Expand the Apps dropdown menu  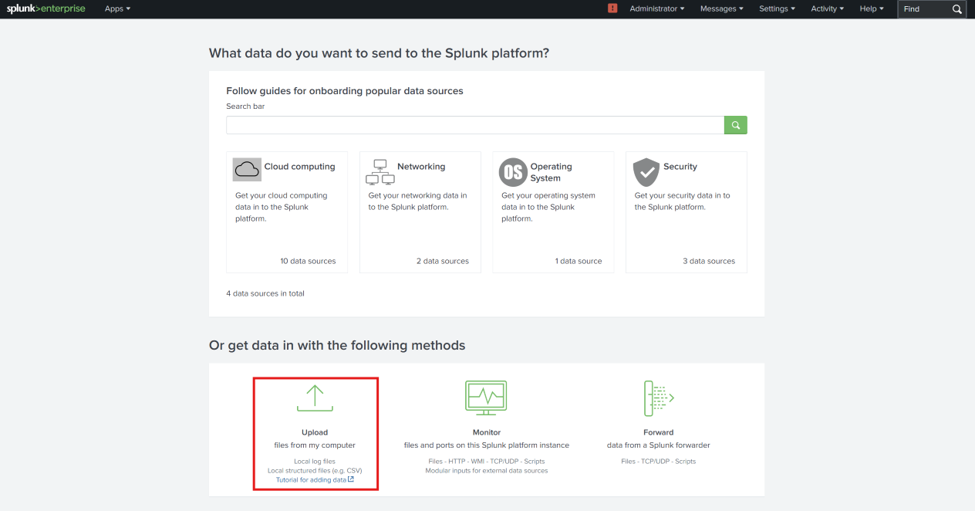tap(118, 9)
